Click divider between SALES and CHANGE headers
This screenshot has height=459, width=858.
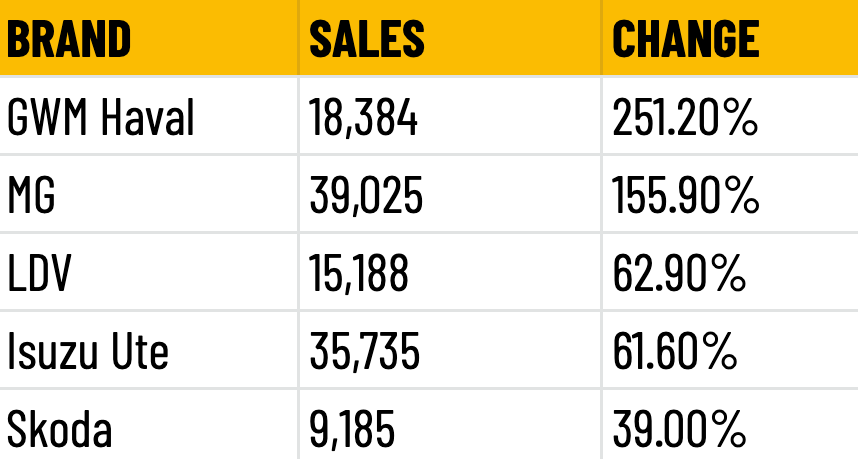[x=602, y=37]
